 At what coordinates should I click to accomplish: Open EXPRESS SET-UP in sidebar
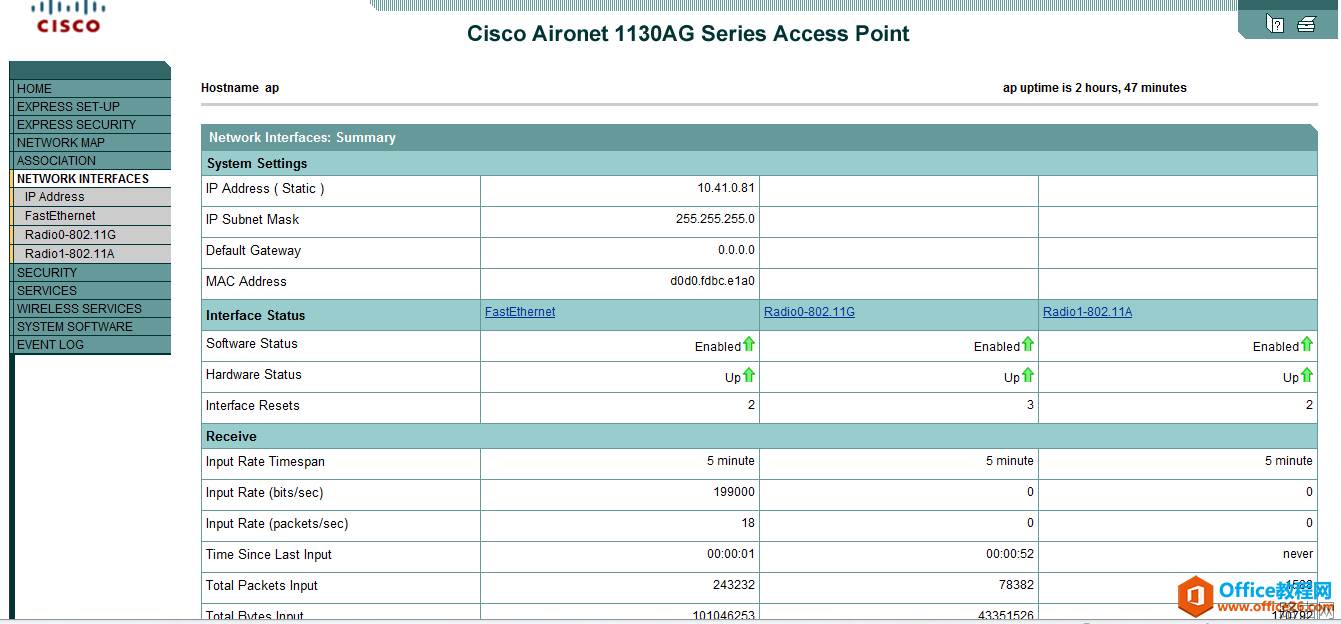click(91, 106)
